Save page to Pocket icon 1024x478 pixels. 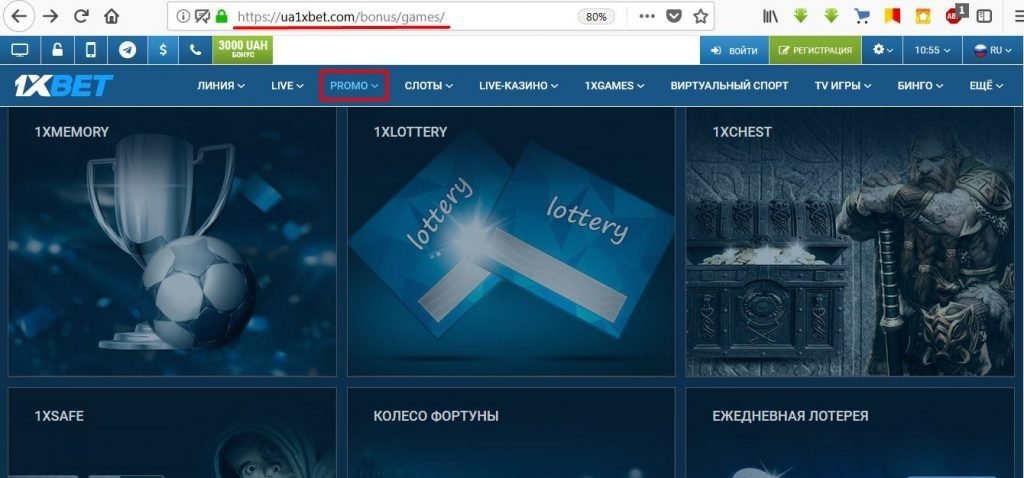tap(674, 16)
